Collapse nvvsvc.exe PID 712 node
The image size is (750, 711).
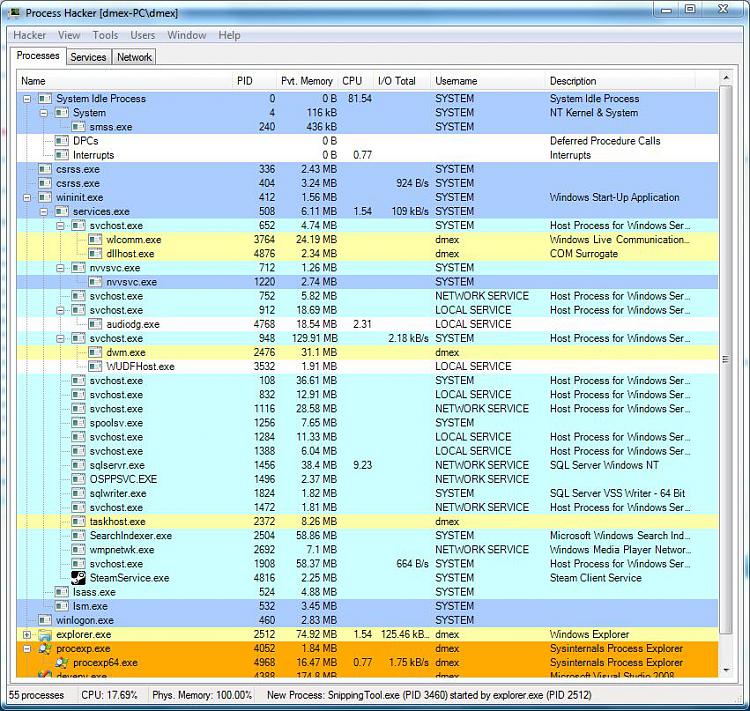click(60, 268)
